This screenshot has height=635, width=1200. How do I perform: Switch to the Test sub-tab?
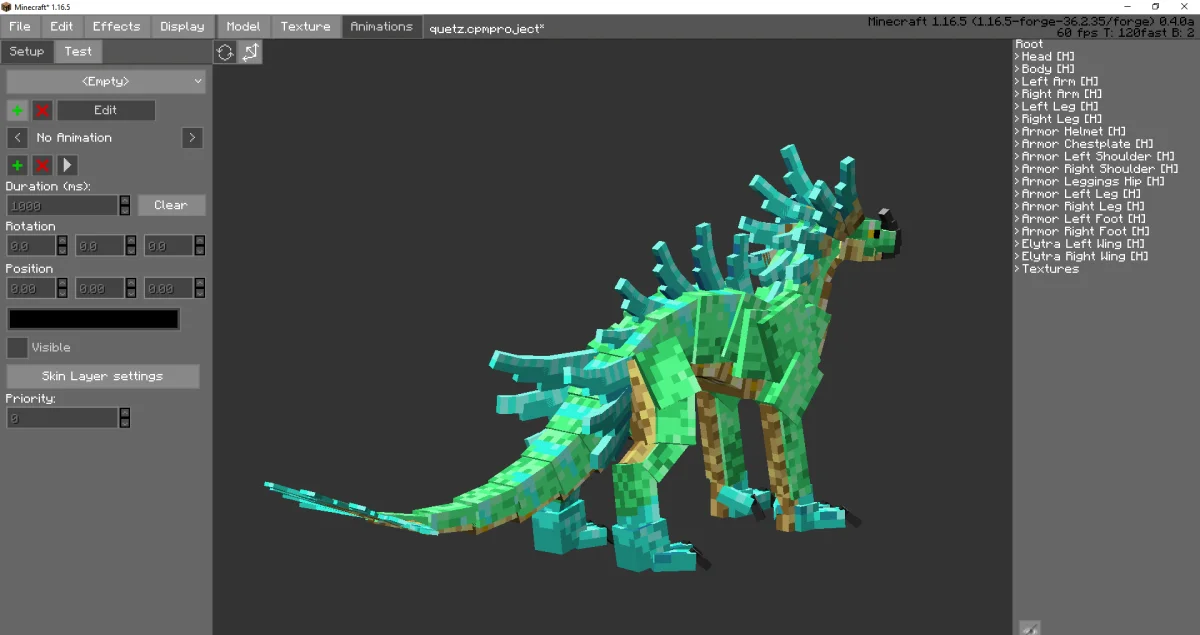click(78, 52)
